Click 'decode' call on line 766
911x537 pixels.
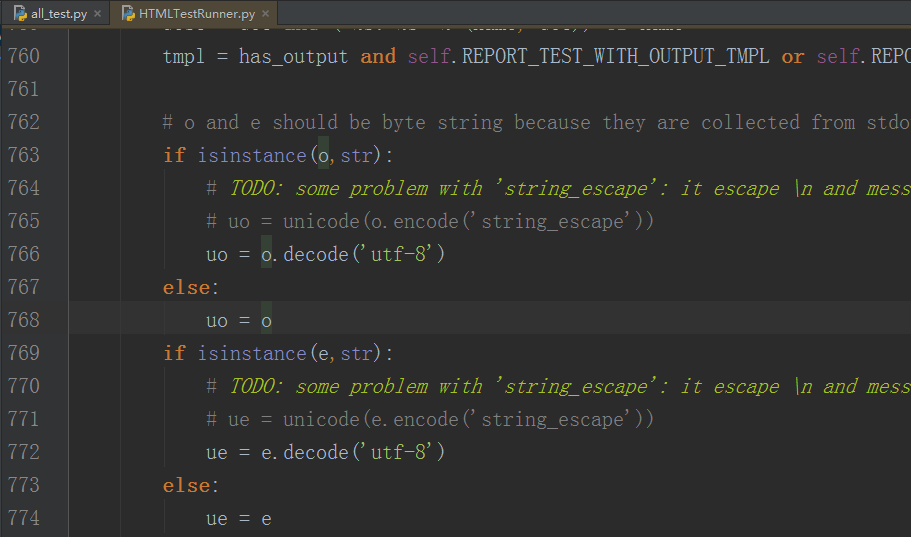(x=315, y=255)
